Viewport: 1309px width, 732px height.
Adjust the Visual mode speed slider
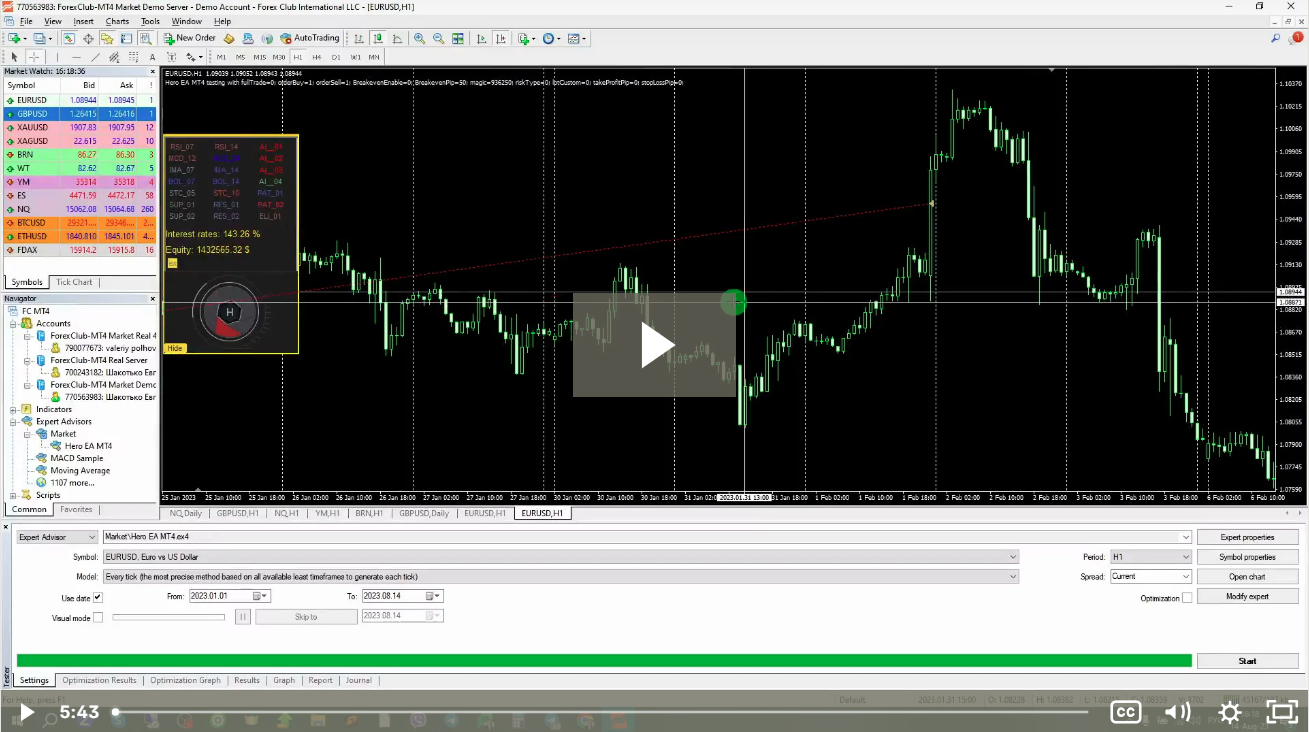tap(168, 616)
